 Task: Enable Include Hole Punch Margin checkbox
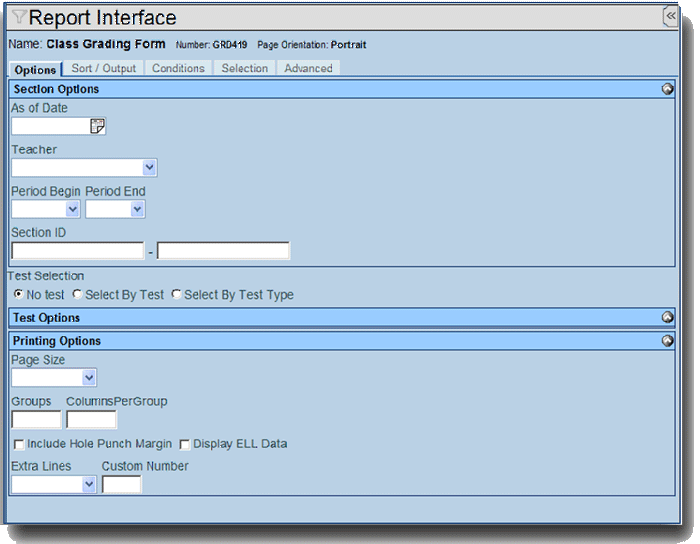18,444
